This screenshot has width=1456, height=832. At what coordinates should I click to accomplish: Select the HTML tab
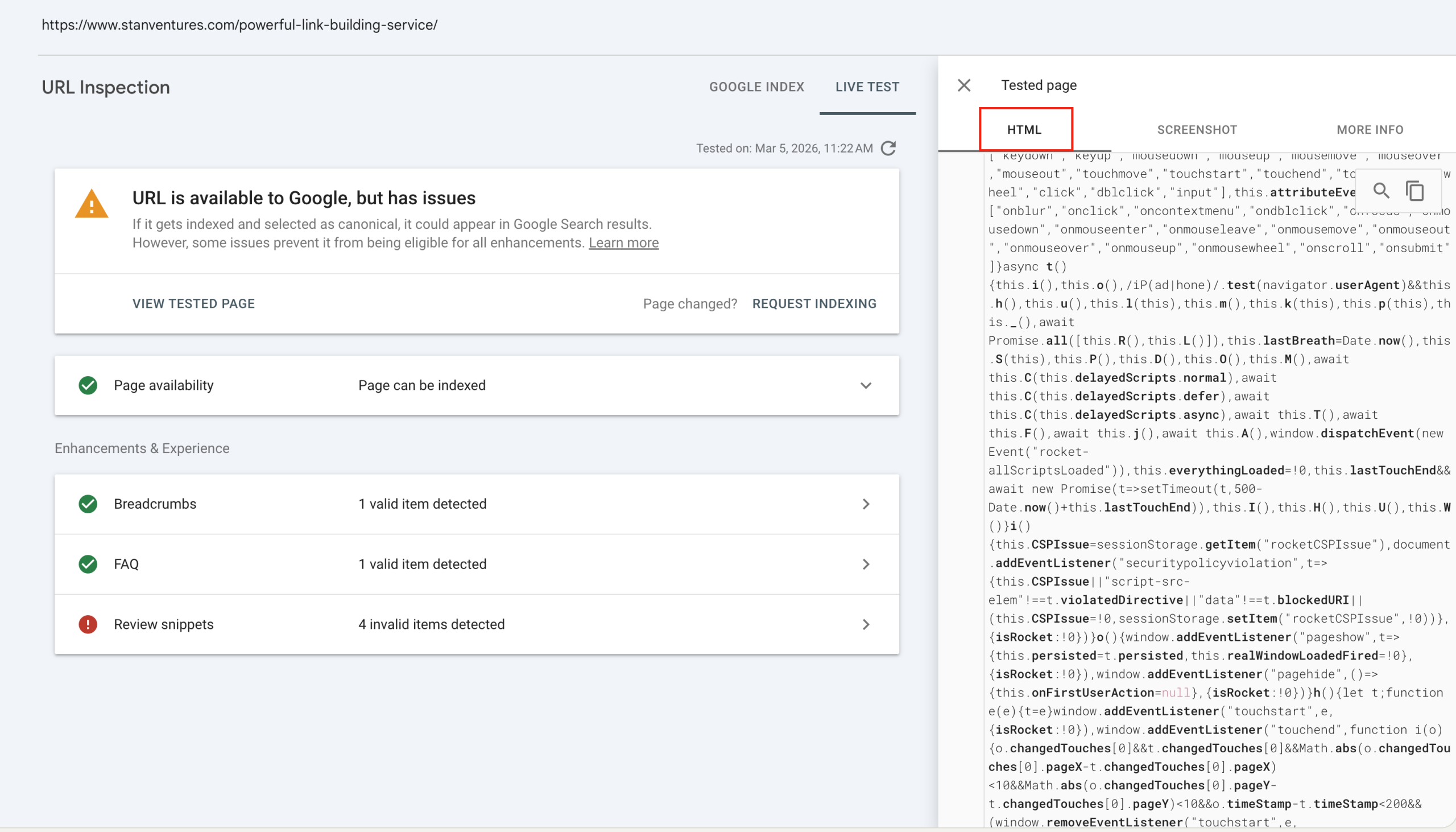tap(1024, 130)
